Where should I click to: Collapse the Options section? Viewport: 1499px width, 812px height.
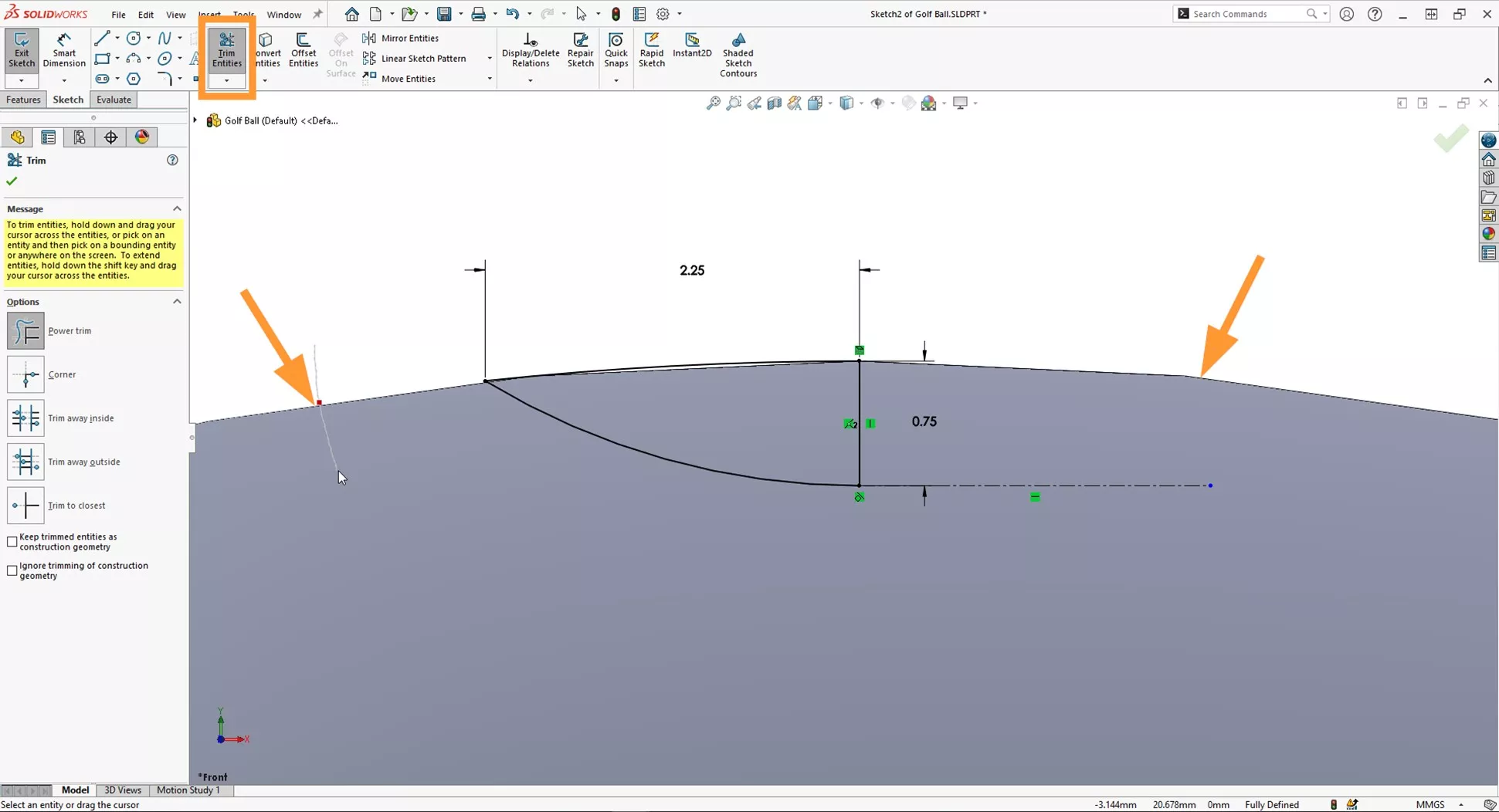pyautogui.click(x=177, y=302)
